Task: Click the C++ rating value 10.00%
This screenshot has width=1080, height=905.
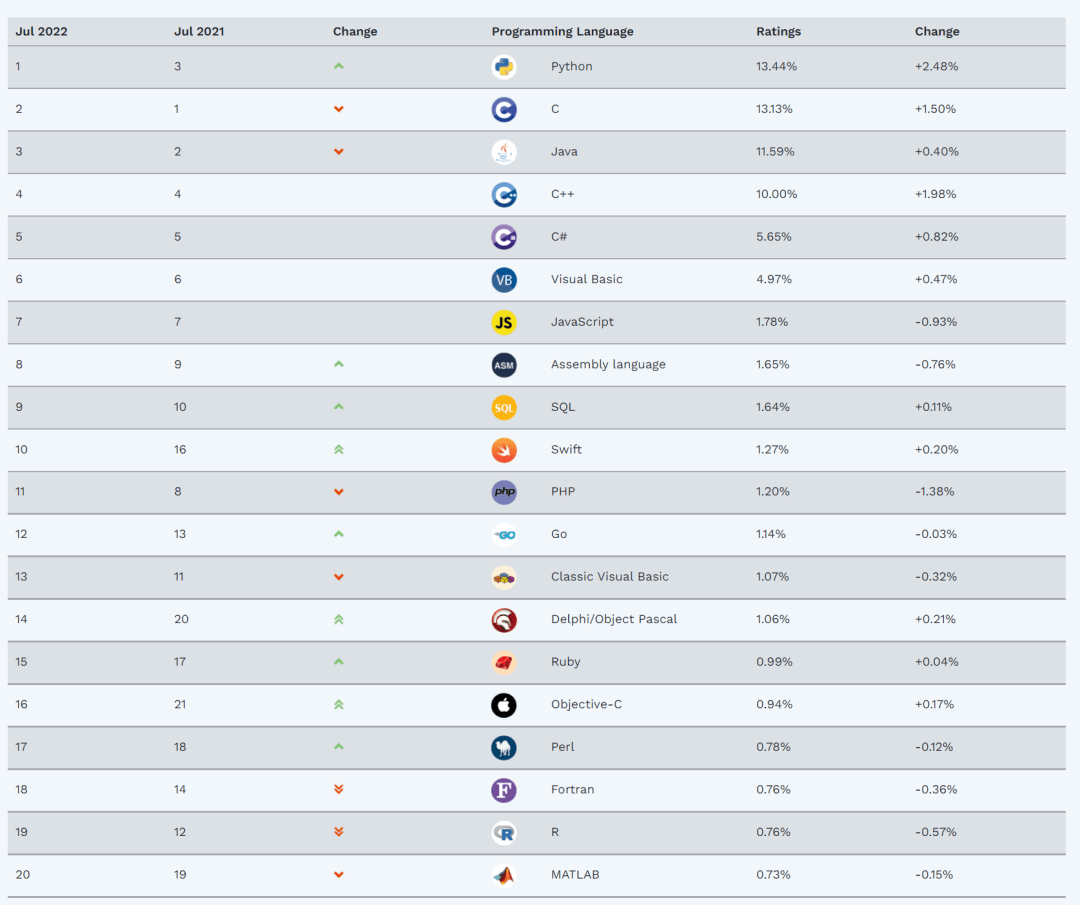Action: pos(777,194)
